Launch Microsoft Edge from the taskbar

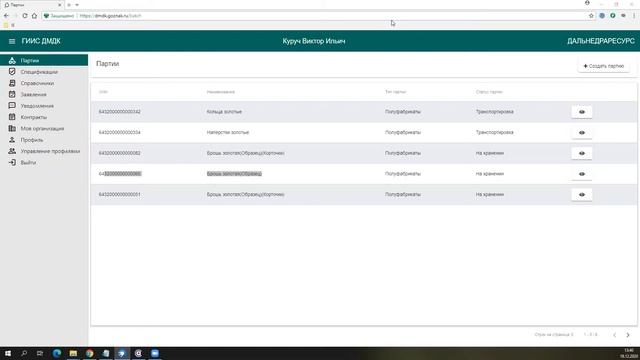point(57,353)
